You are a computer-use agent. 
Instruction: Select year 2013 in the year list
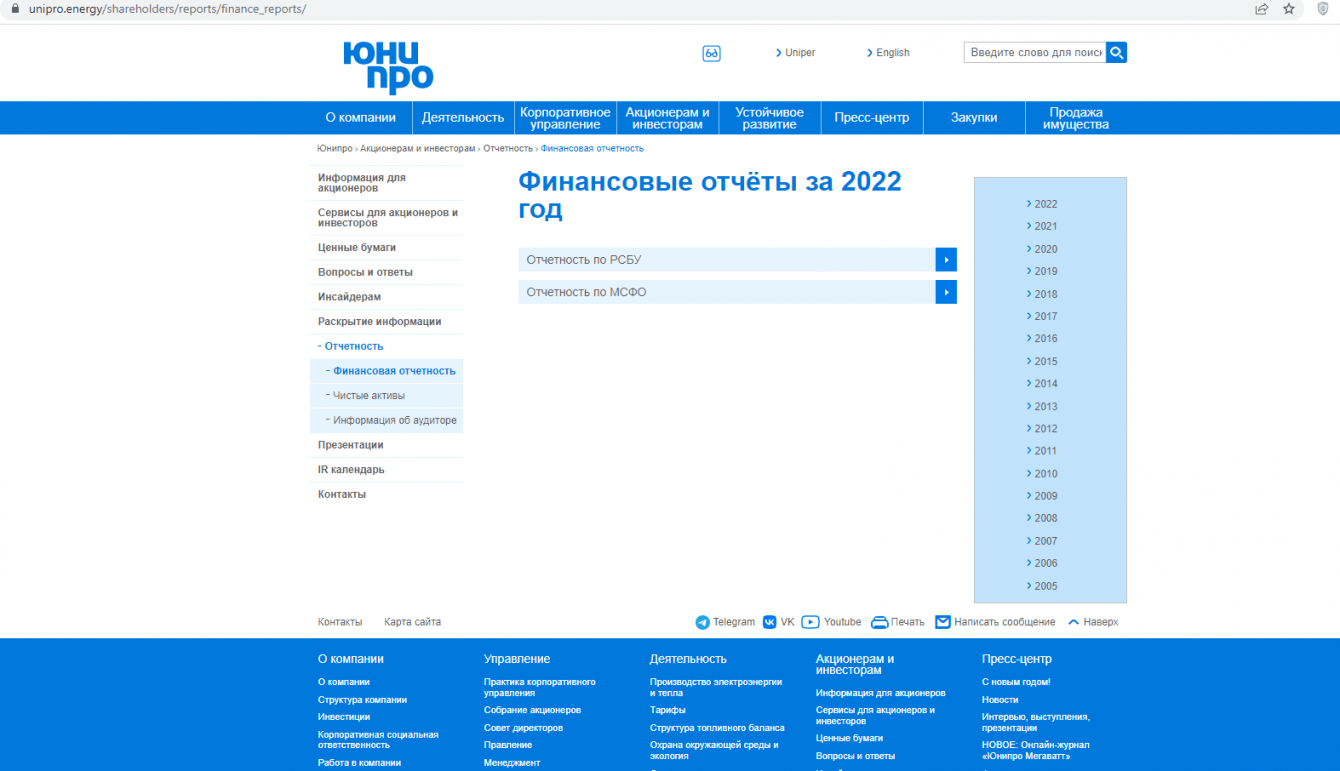[1046, 406]
